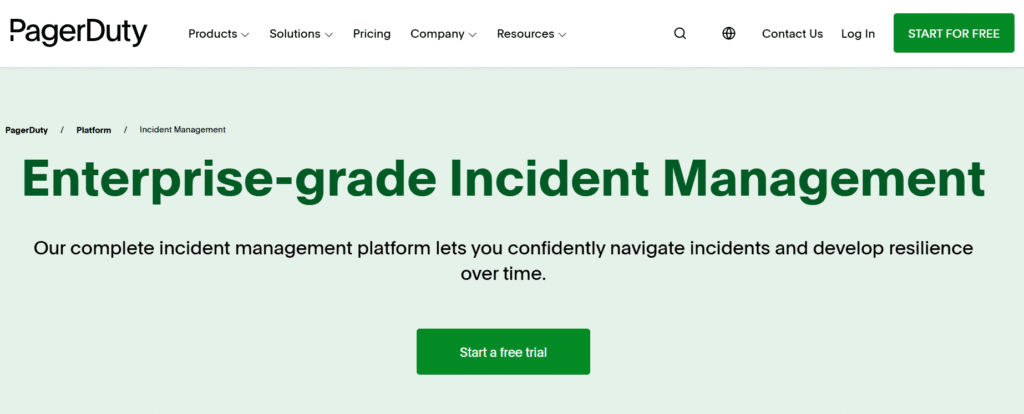The height and width of the screenshot is (414, 1024).
Task: Click the PagerDuty logo in header
Action: click(78, 33)
